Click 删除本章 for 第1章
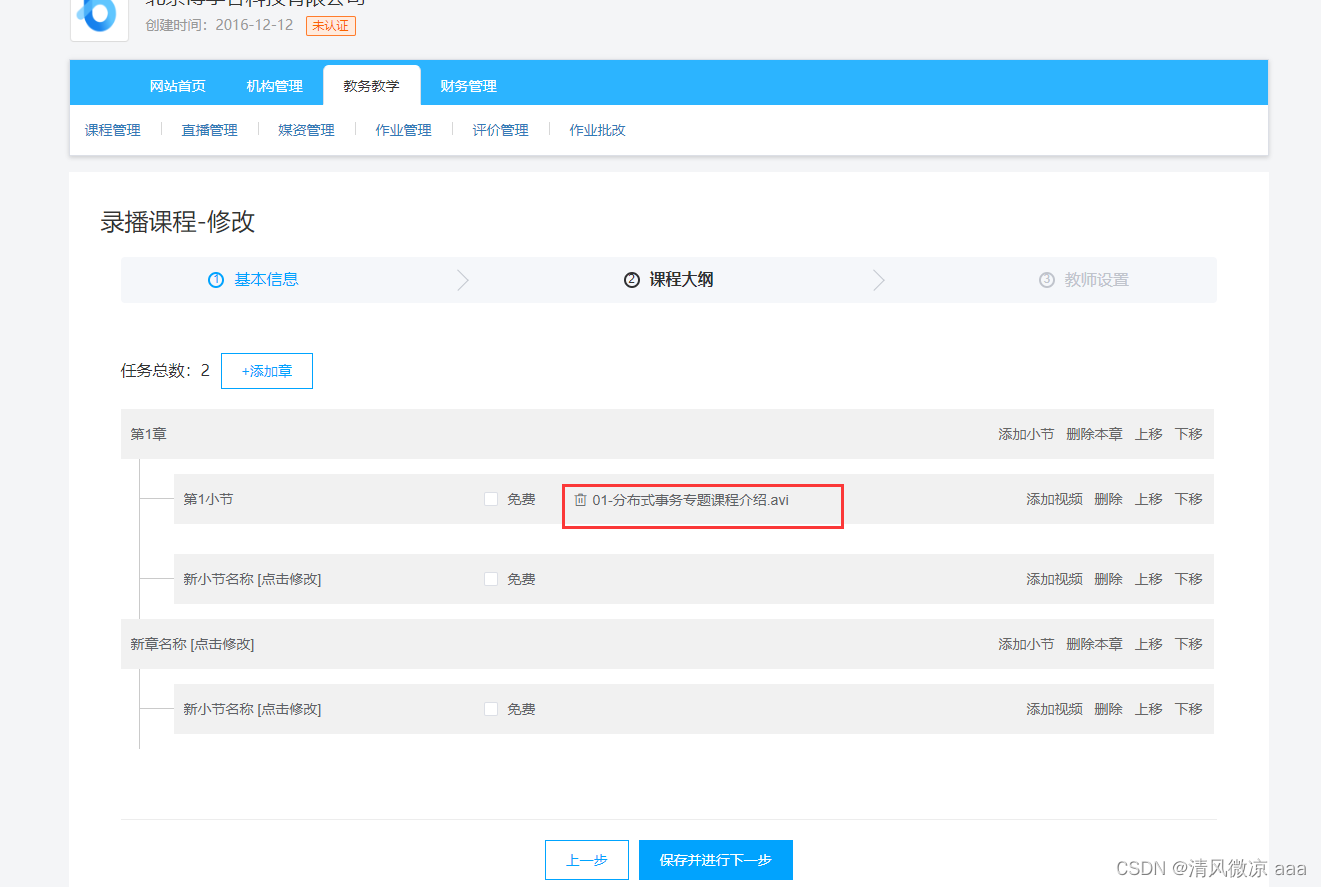Viewport: 1321px width, 887px height. coord(1094,434)
